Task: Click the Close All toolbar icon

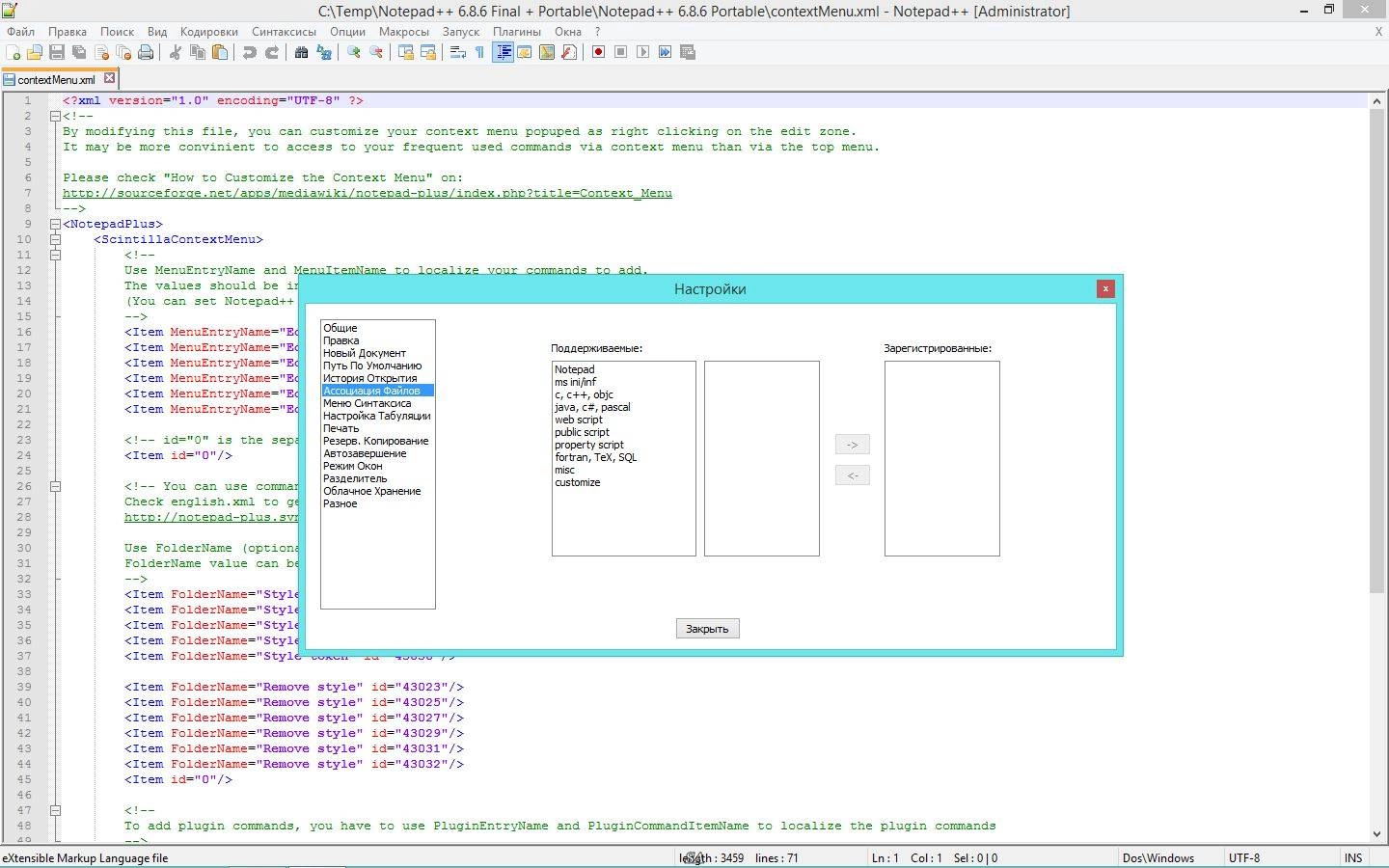Action: [x=123, y=52]
